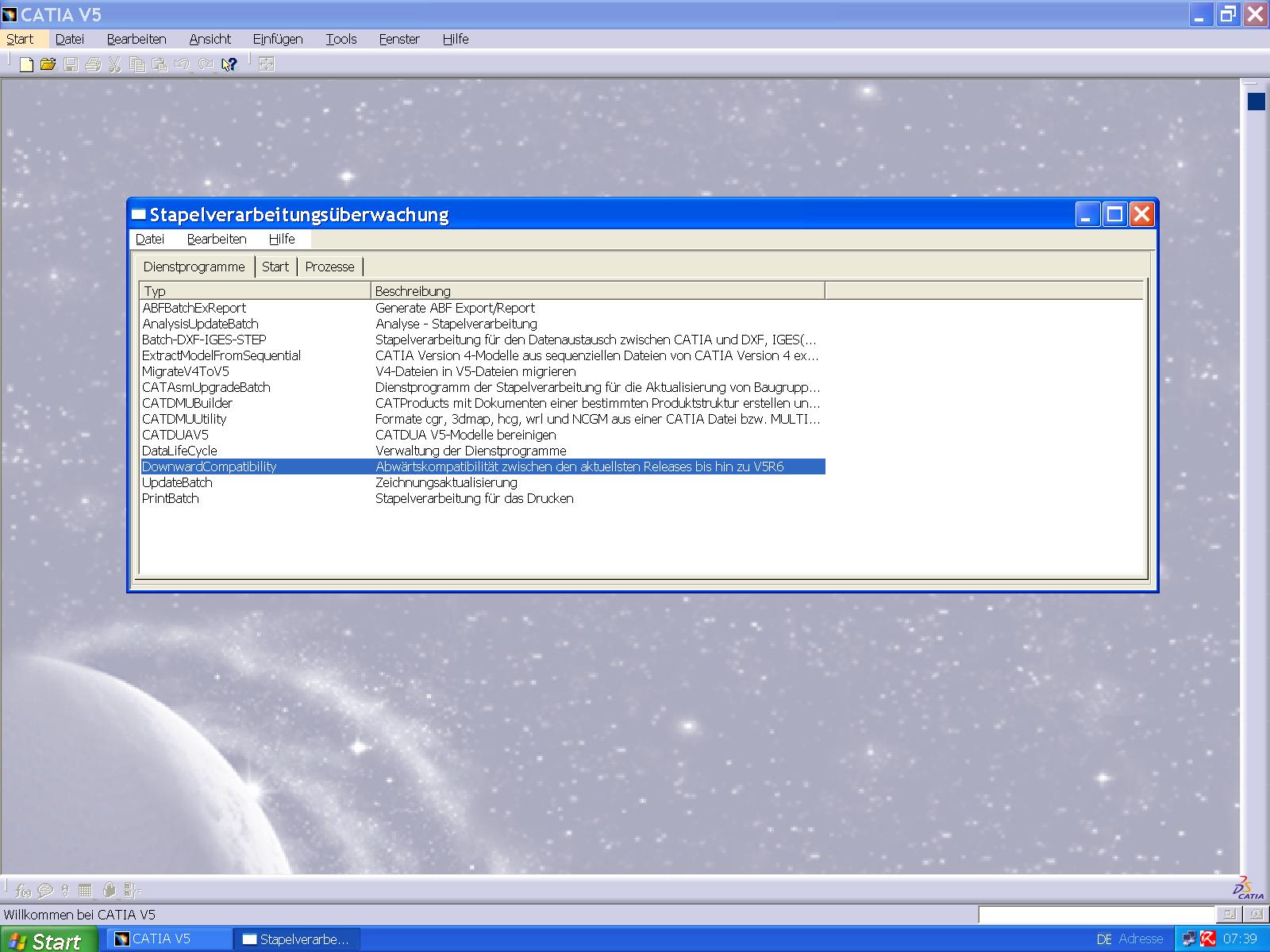Image resolution: width=1270 pixels, height=952 pixels.
Task: Select the PrintBatch row
Action: [x=483, y=498]
